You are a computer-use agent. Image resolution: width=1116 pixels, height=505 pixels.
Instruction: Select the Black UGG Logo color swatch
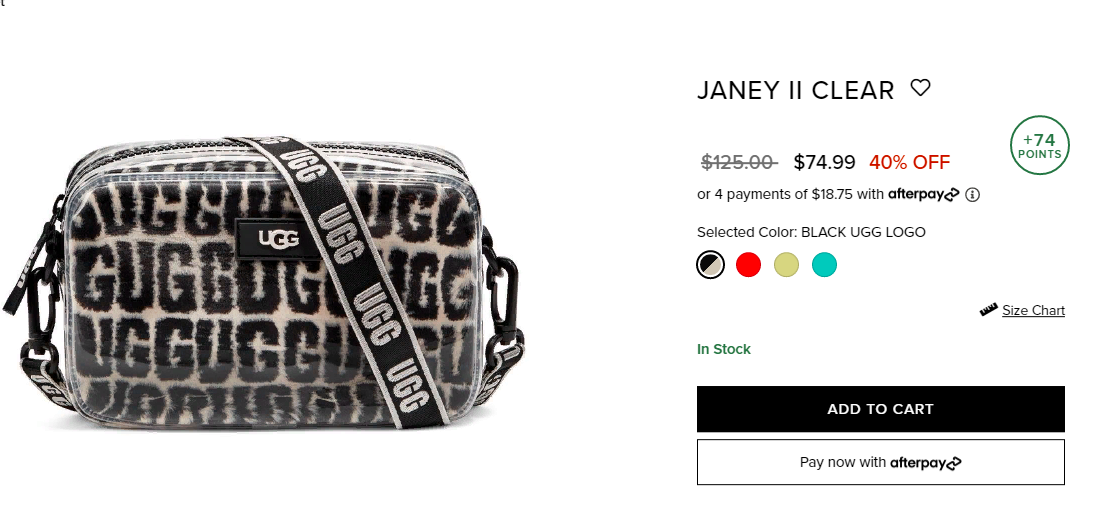point(710,265)
